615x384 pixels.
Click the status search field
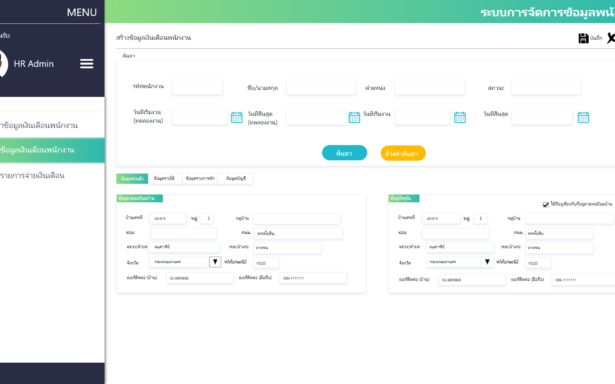coord(546,87)
